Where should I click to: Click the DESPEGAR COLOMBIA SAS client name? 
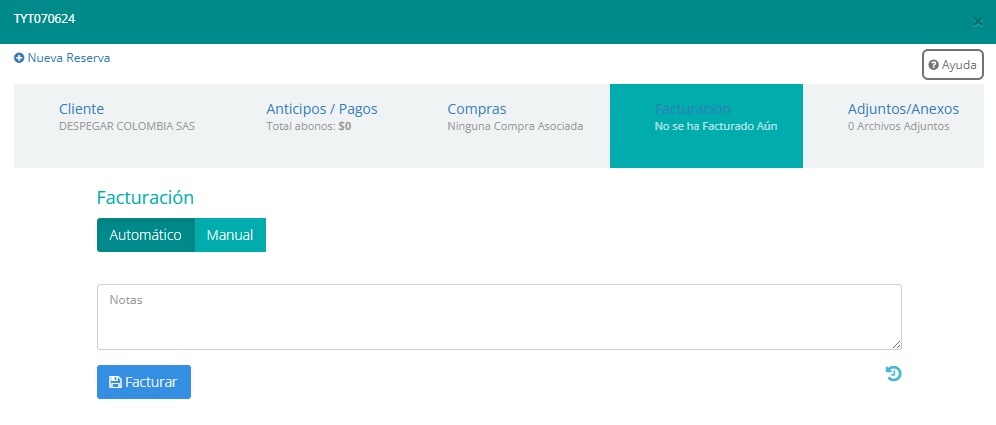coord(128,127)
